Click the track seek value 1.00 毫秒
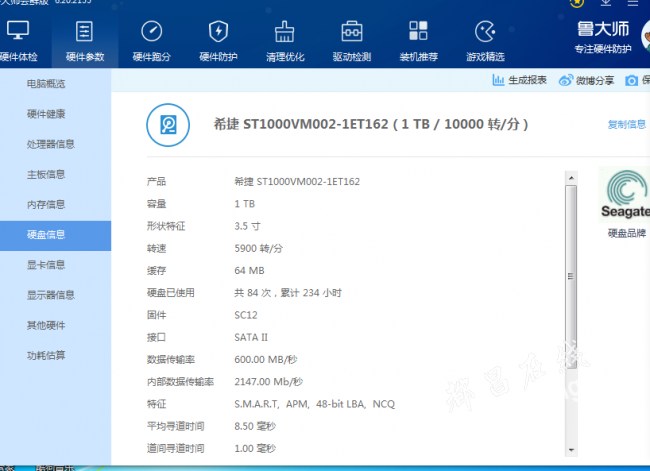 pos(255,449)
